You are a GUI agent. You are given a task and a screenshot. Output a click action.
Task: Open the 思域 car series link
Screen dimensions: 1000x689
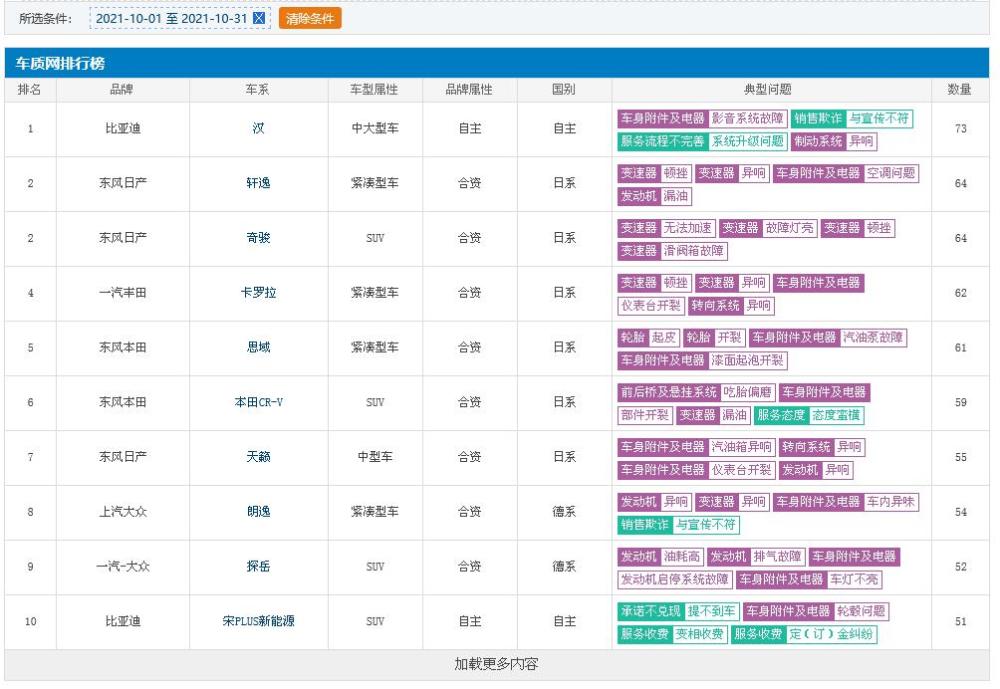(x=258, y=347)
